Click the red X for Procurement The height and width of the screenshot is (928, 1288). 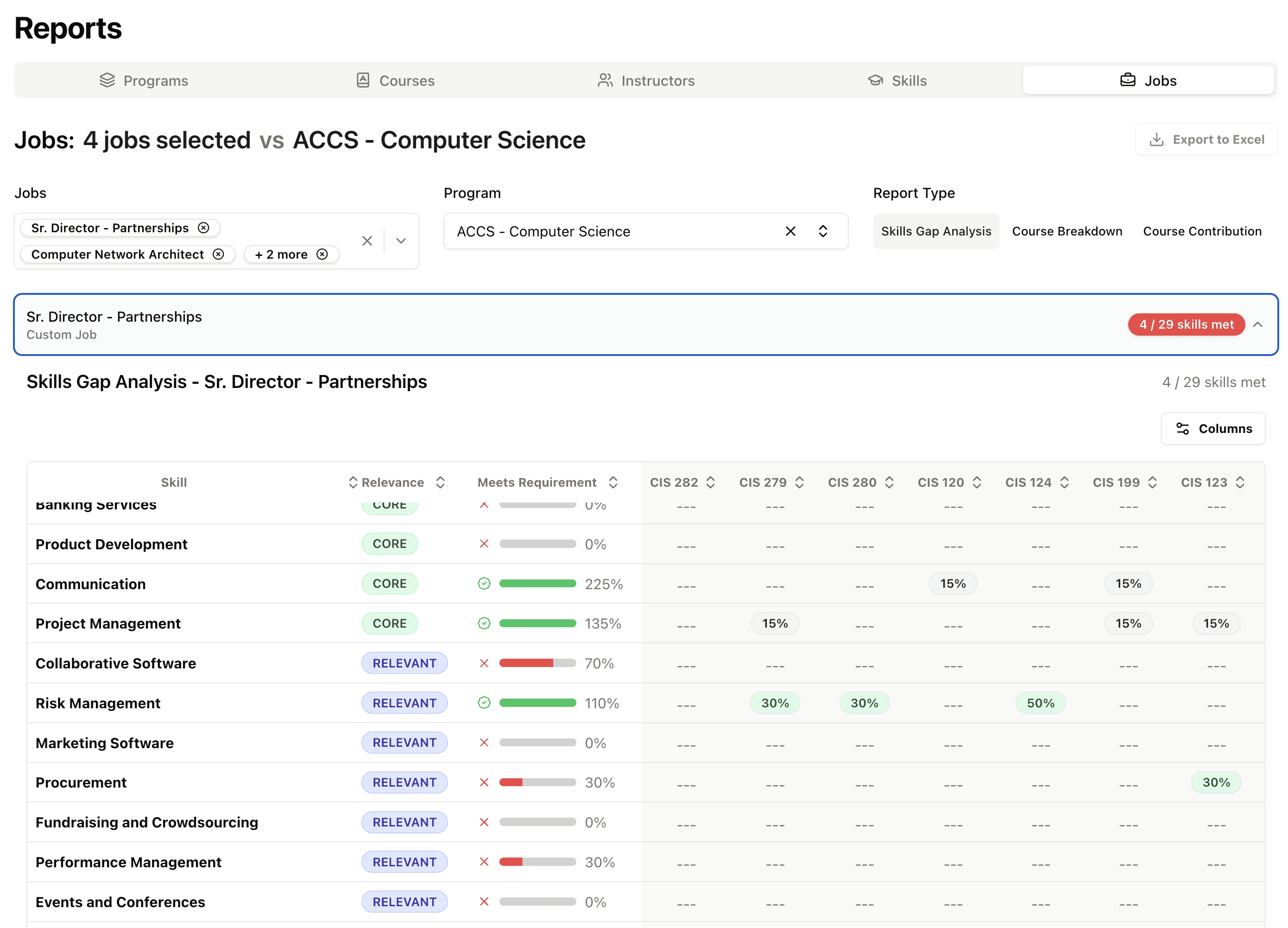(484, 782)
